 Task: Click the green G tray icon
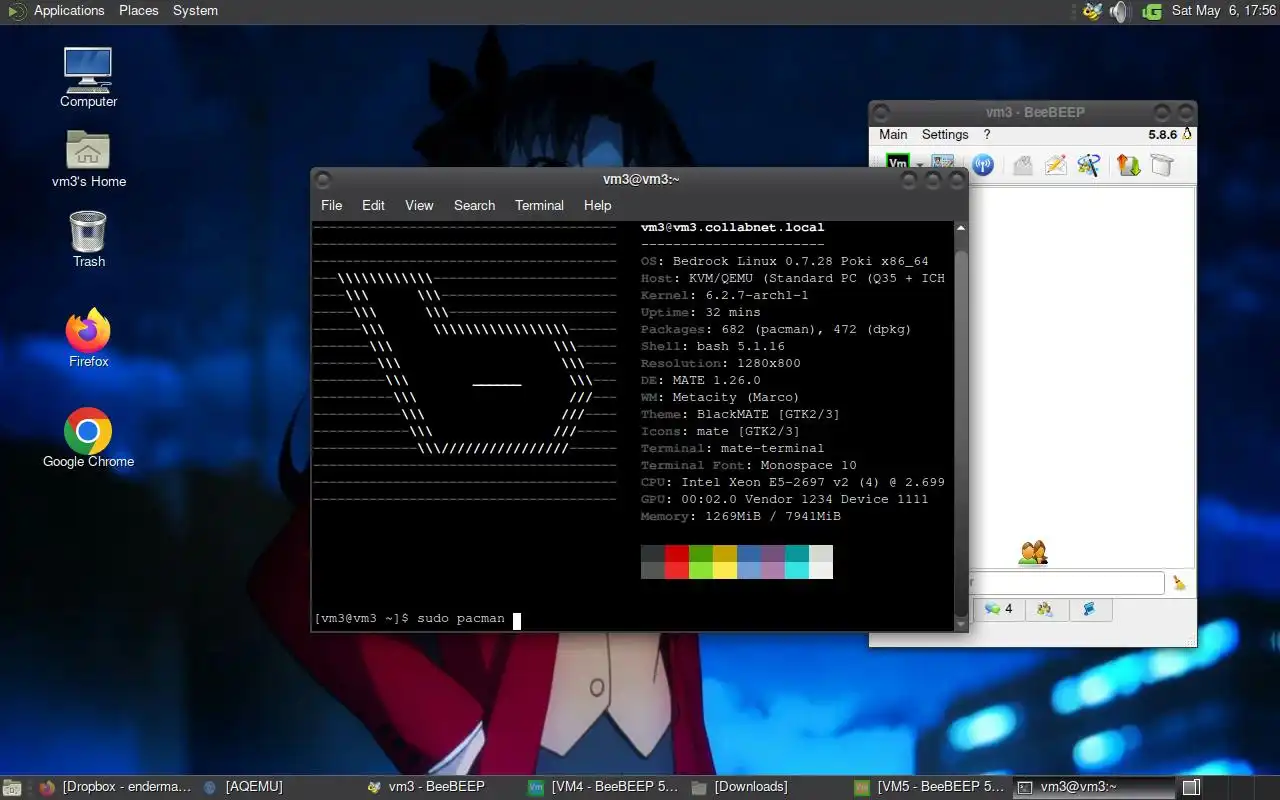(x=1152, y=12)
